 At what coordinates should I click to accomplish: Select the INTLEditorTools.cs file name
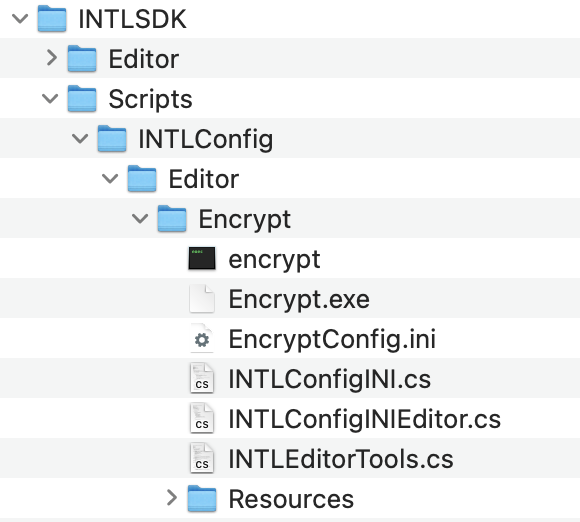coord(341,459)
